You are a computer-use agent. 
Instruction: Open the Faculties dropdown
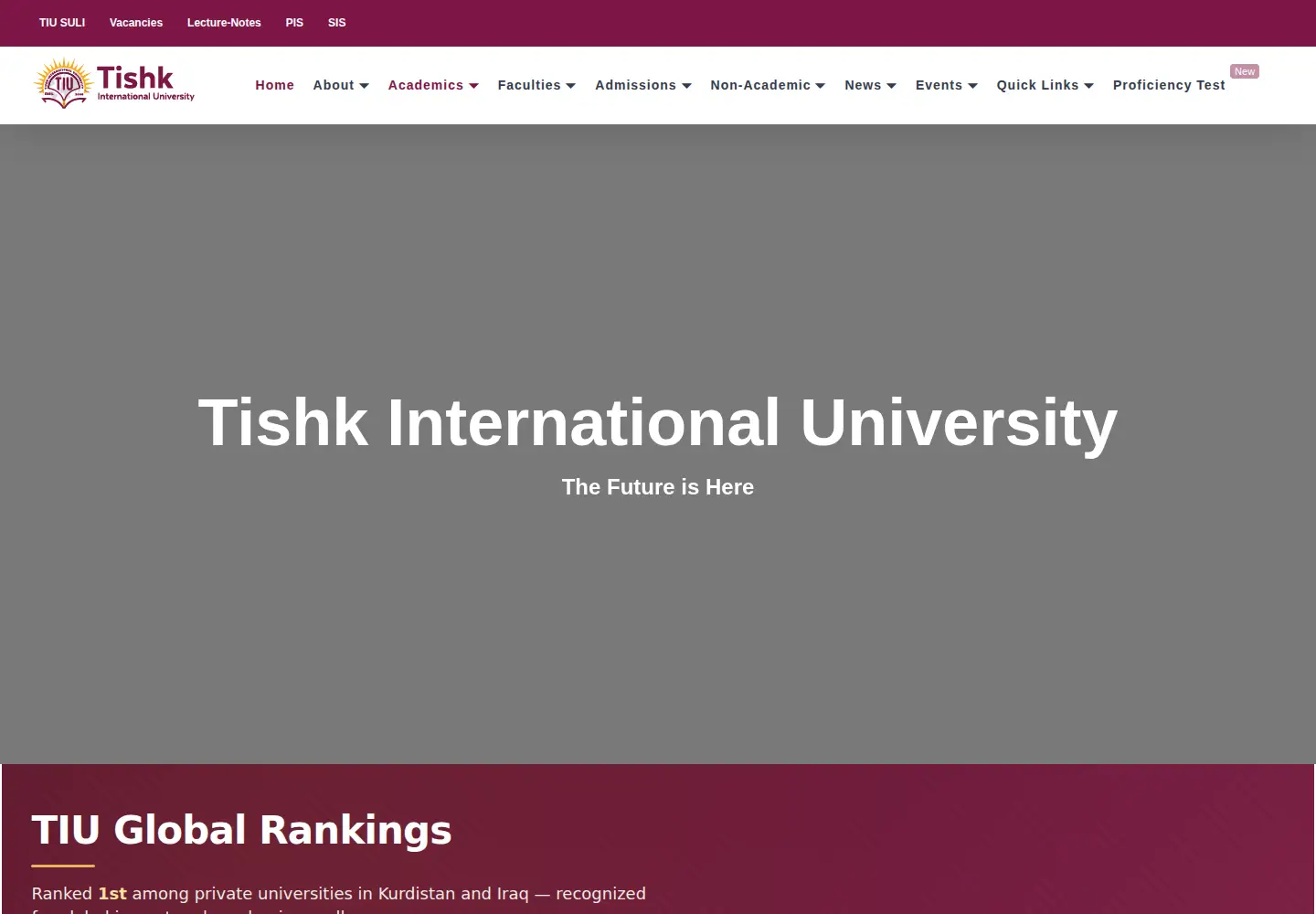[x=536, y=85]
